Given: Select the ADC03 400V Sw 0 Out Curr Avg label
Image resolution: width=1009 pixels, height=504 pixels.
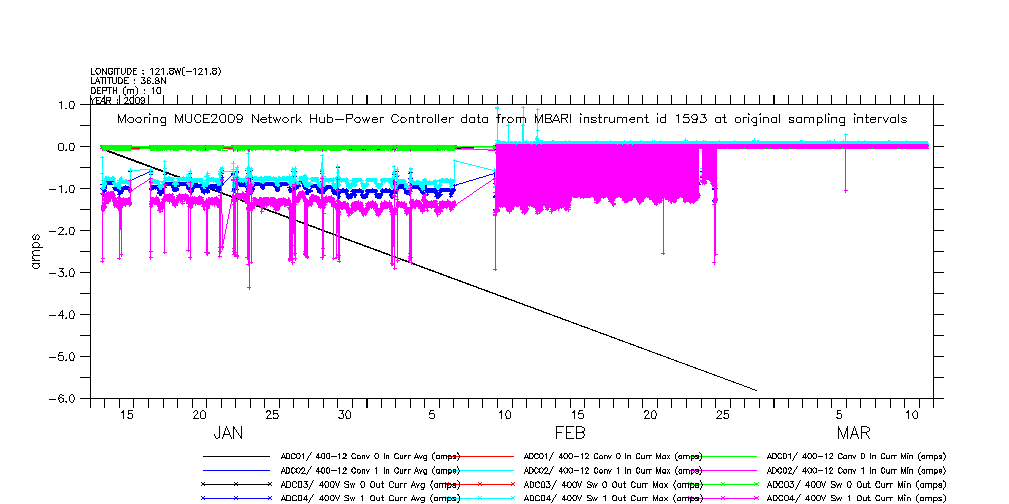Looking at the screenshot, I should pos(368,484).
